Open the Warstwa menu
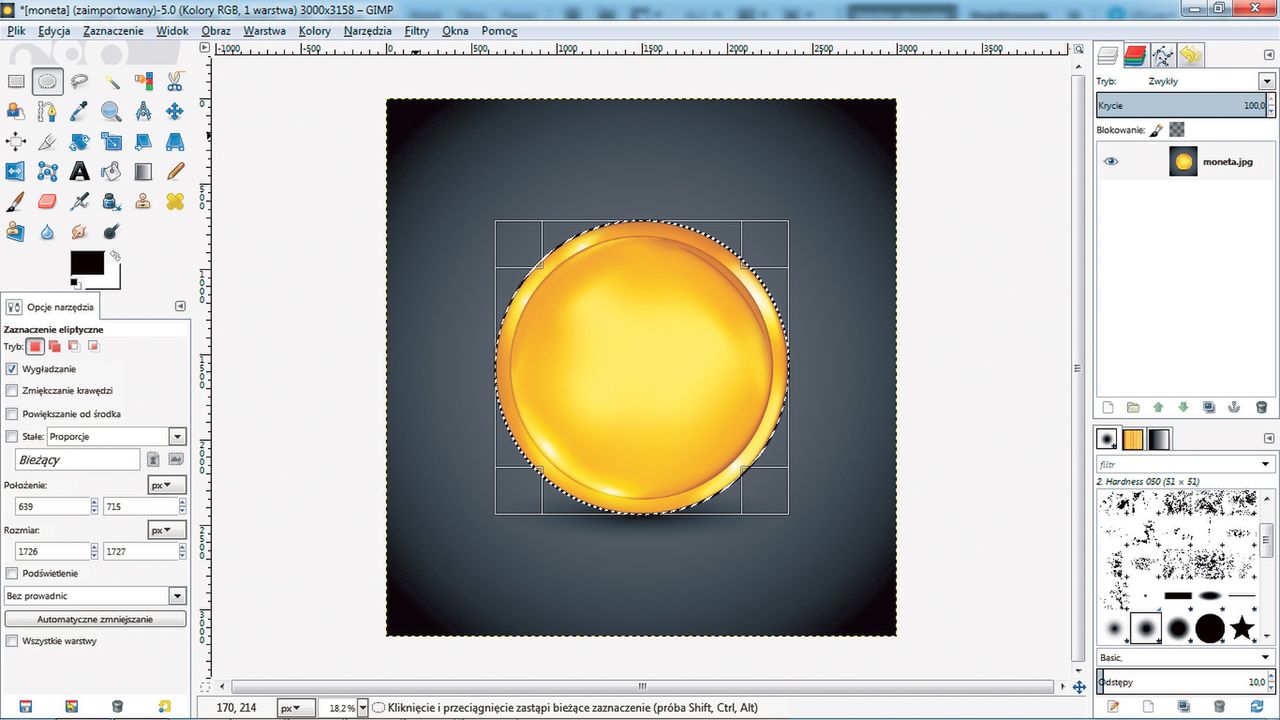The height and width of the screenshot is (720, 1280). point(264,31)
